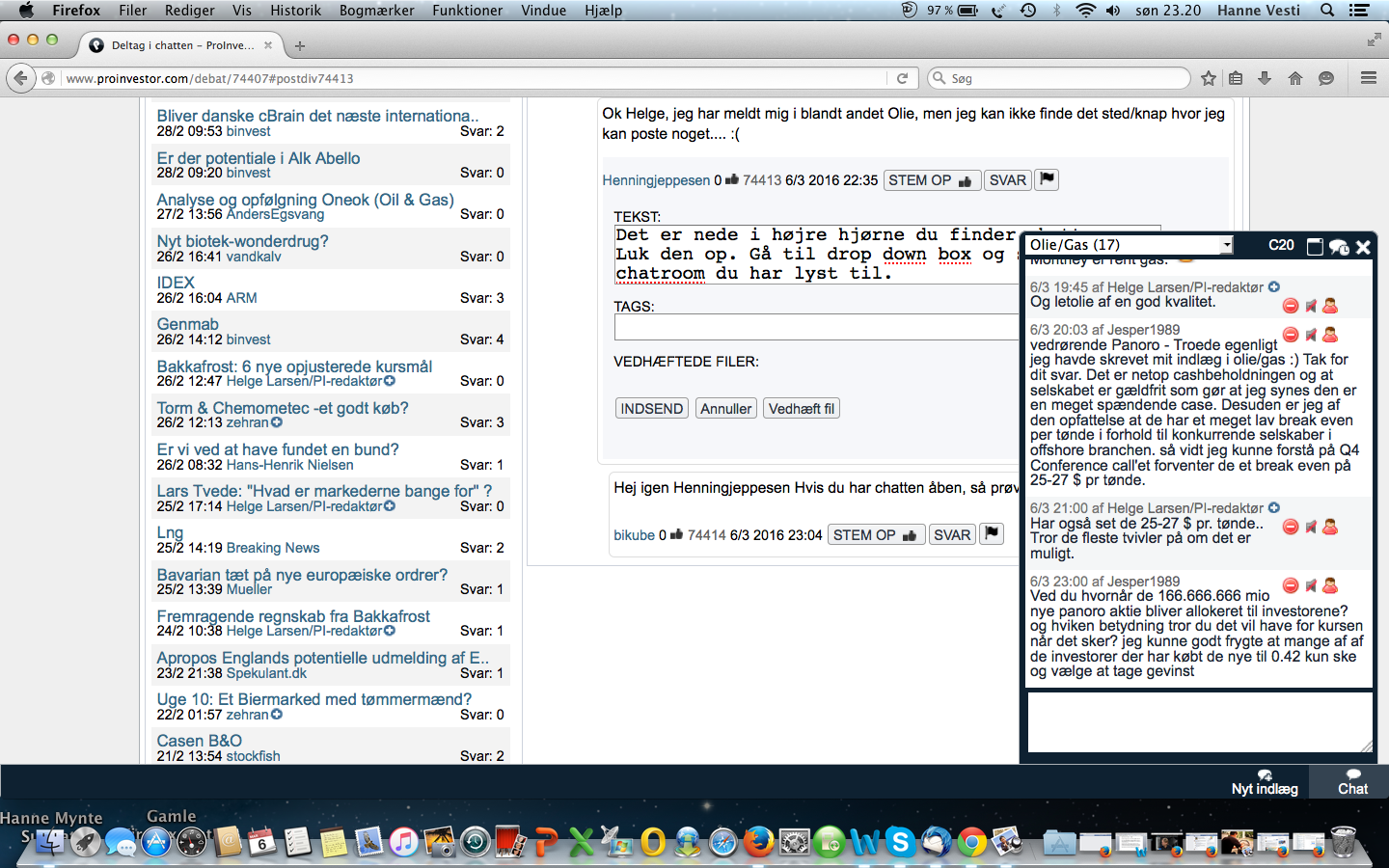Click the chat message input box
This screenshot has height=868, width=1389.
1200,721
